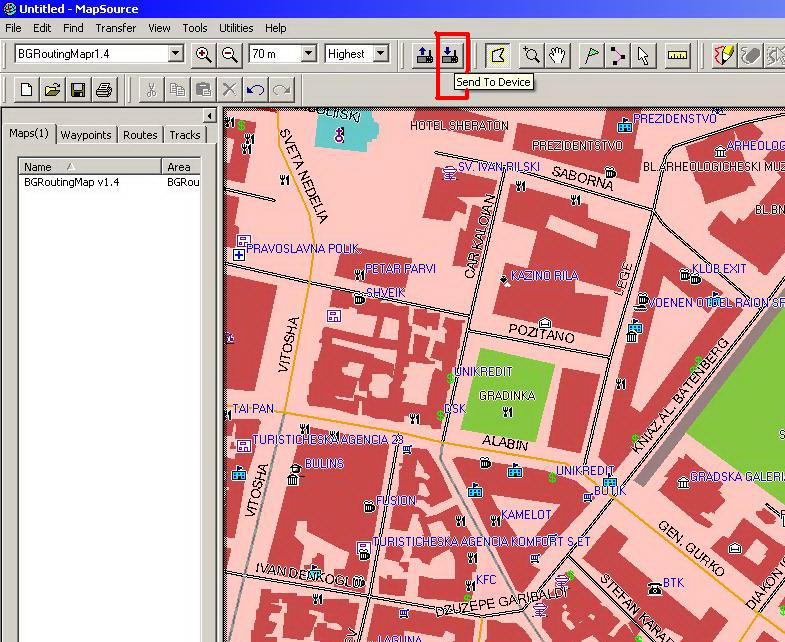Click the Open folder icon

coord(52,90)
